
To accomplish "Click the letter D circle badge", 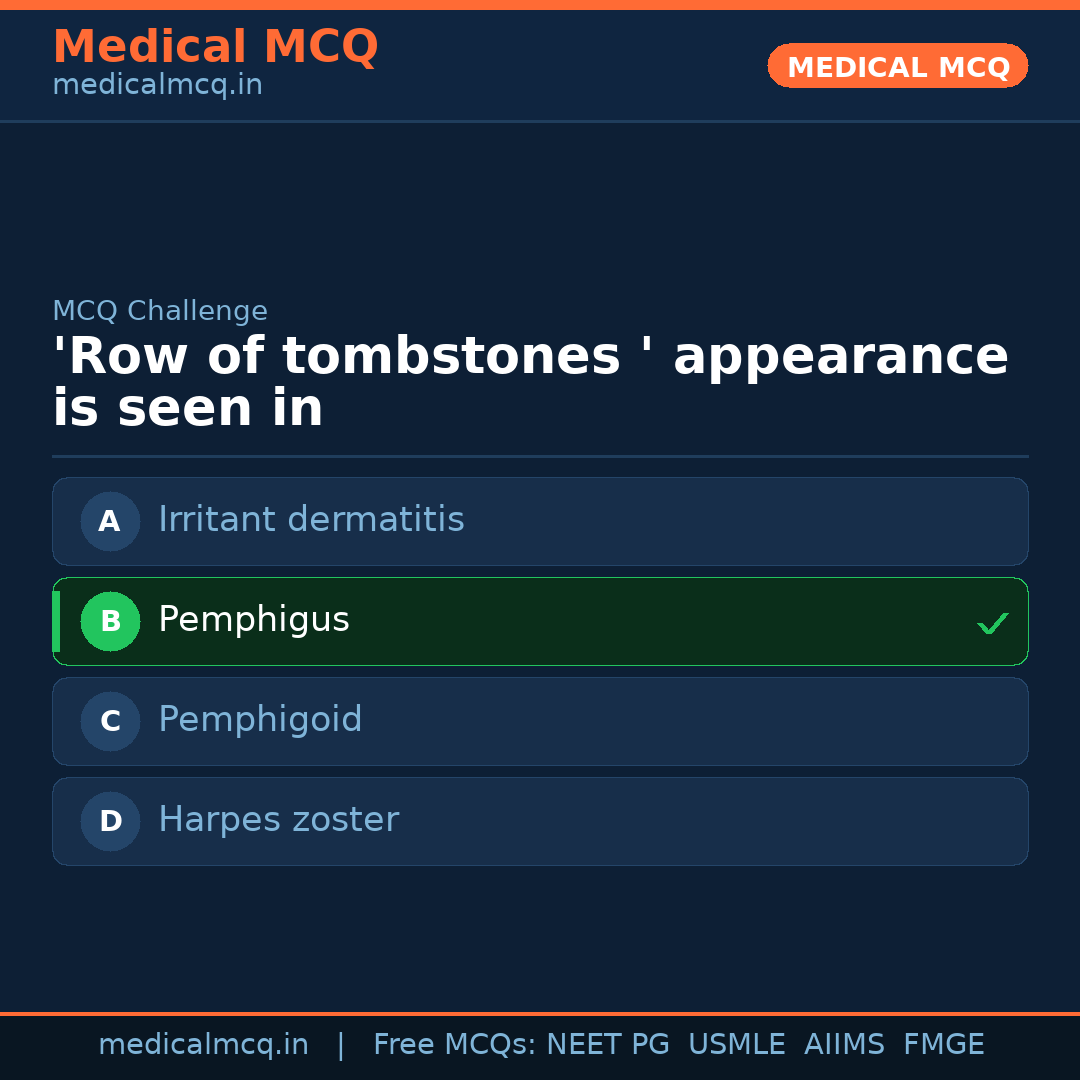I will point(110,821).
